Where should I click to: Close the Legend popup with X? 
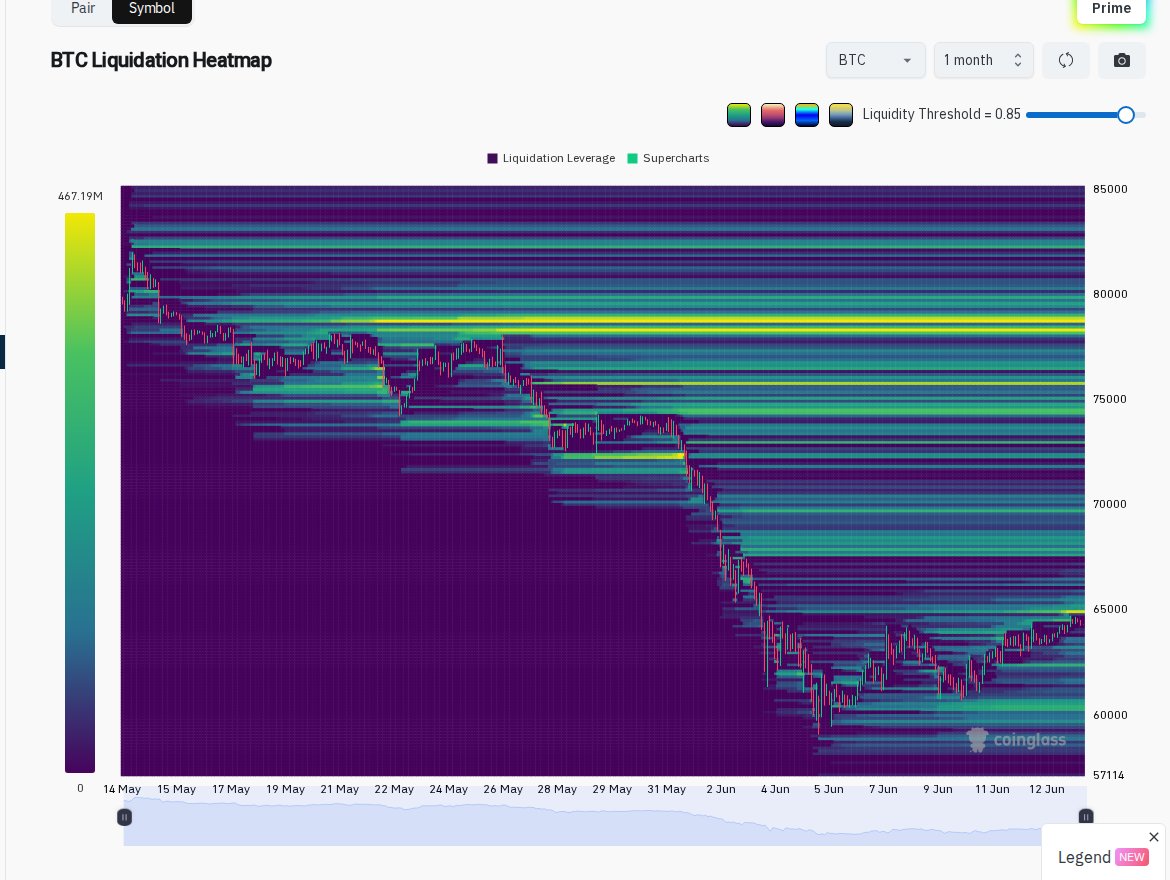tap(1154, 837)
